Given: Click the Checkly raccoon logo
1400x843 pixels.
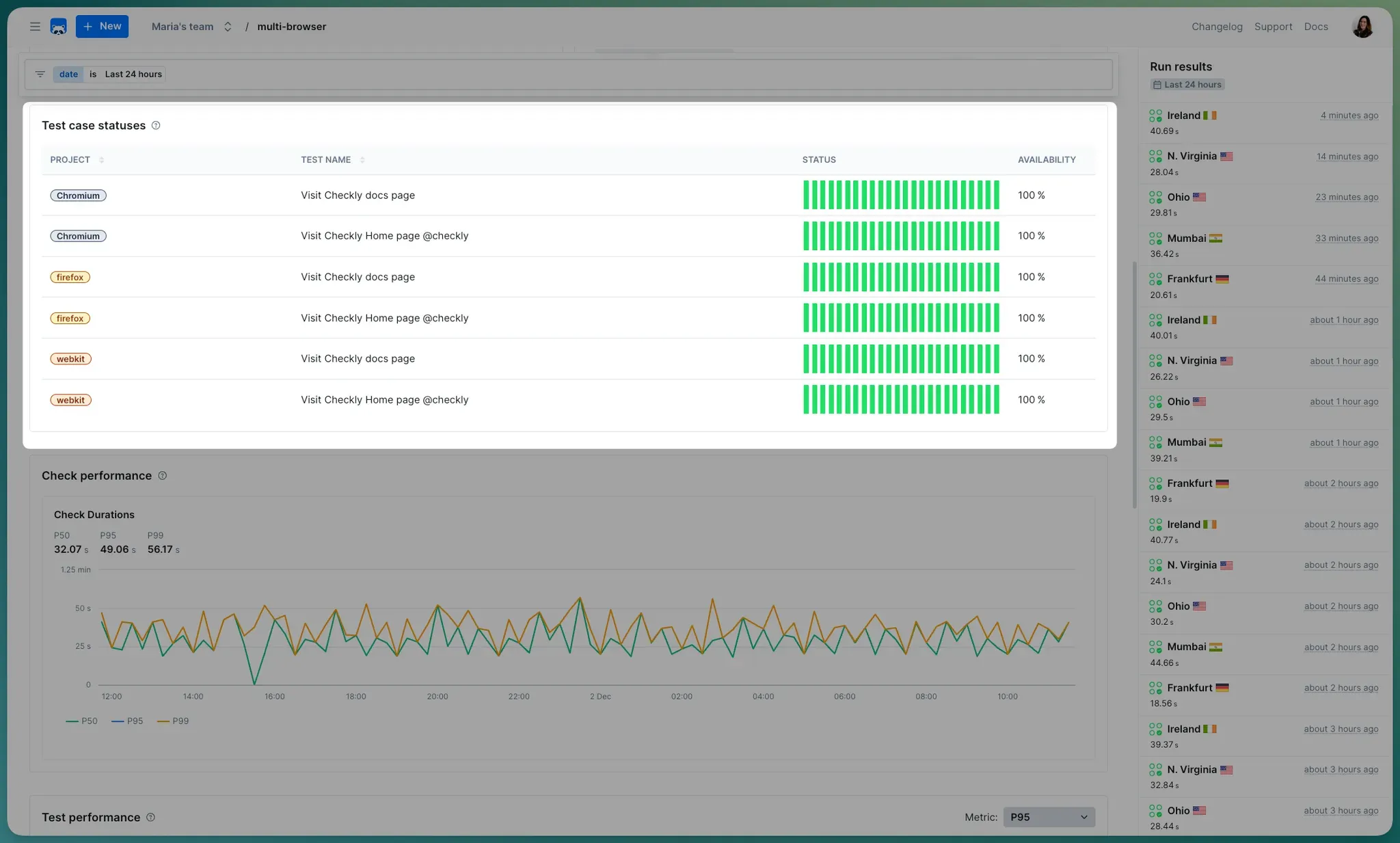Looking at the screenshot, I should 59,27.
